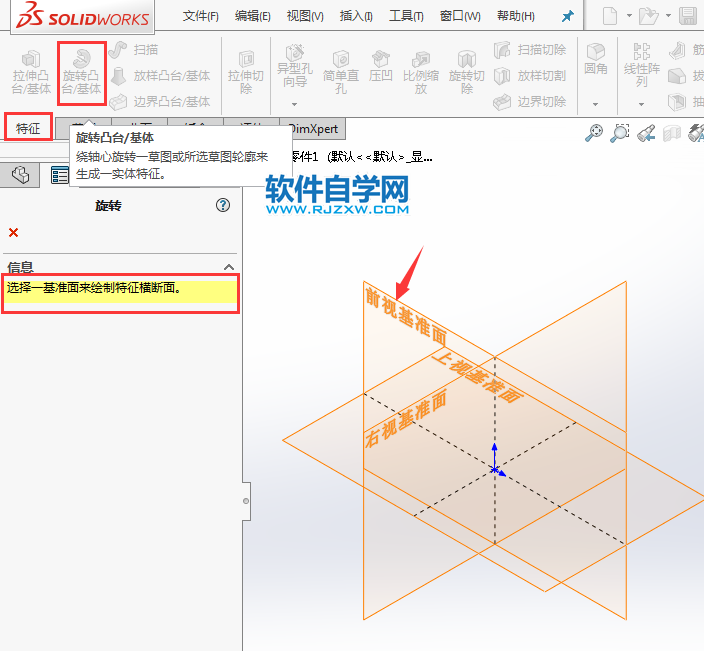Select the 上视基准面 plane label

477,377
